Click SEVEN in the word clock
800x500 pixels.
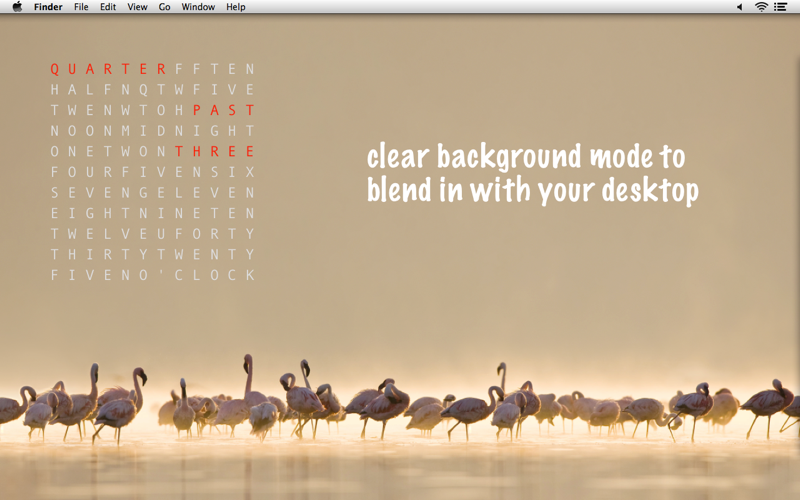90,192
